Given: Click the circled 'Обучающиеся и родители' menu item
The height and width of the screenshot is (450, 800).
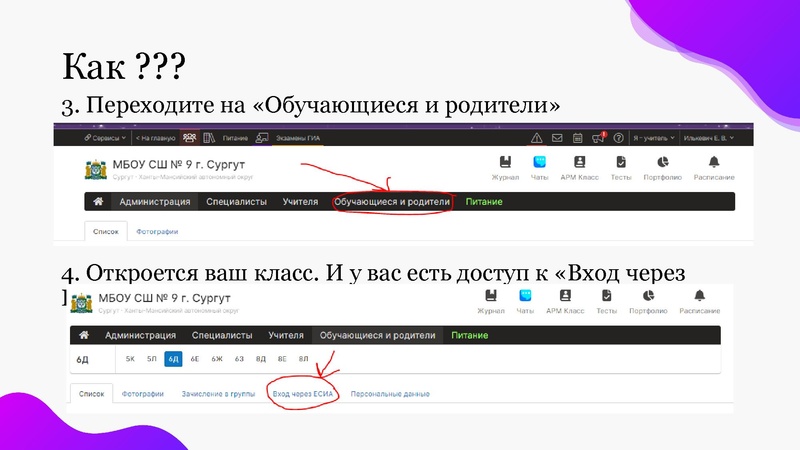Looking at the screenshot, I should point(393,201).
